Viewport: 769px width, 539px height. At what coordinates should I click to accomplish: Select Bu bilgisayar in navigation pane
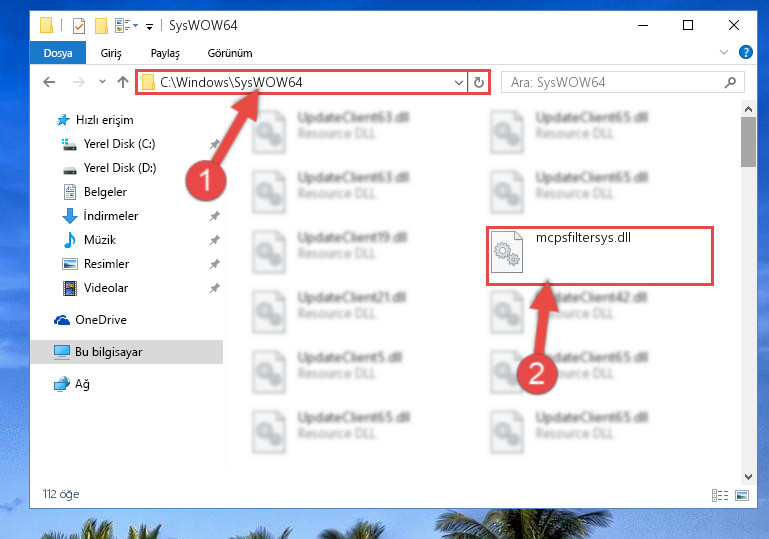point(127,352)
